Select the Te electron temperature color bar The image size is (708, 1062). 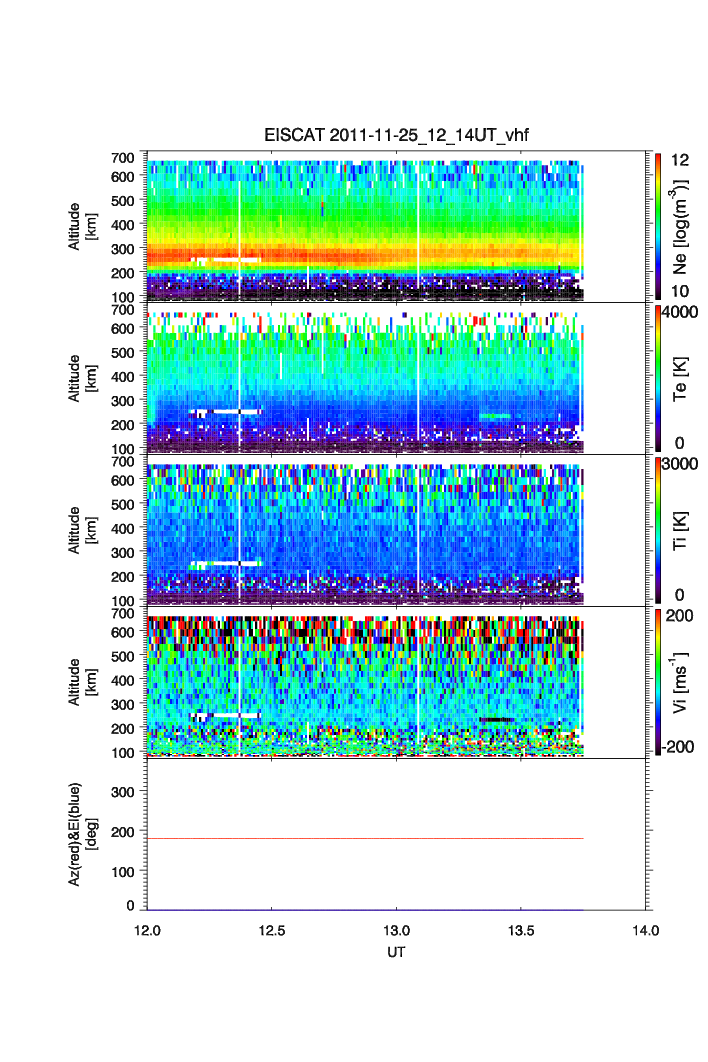[x=658, y=378]
